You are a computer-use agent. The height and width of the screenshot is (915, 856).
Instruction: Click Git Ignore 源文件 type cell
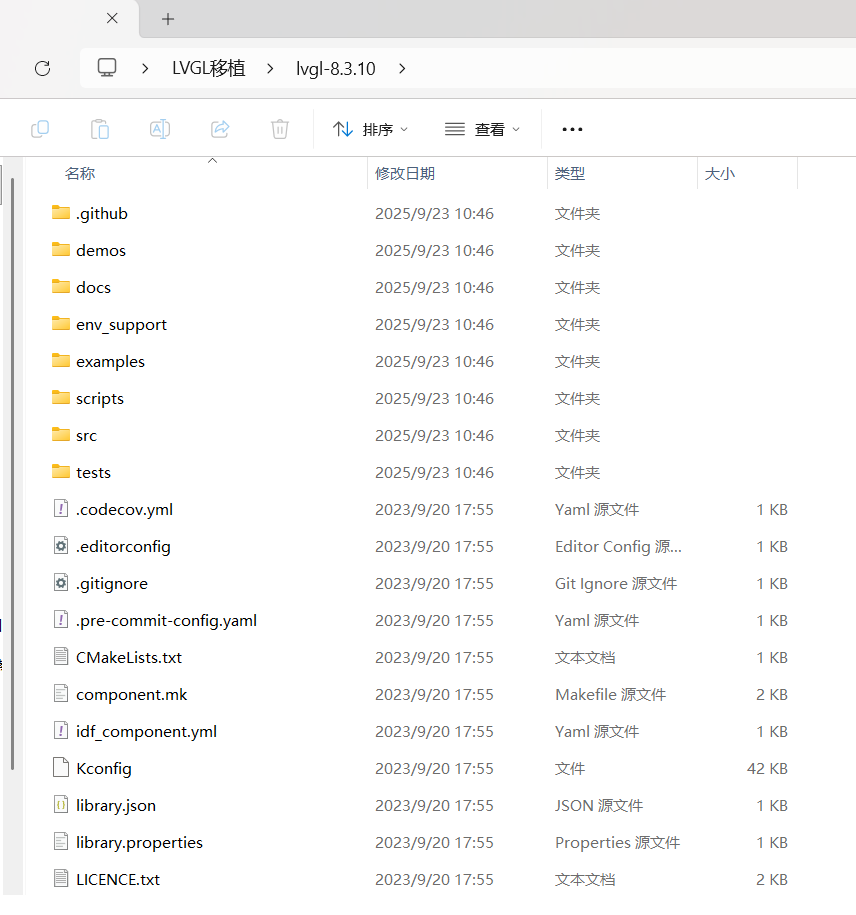tap(616, 584)
